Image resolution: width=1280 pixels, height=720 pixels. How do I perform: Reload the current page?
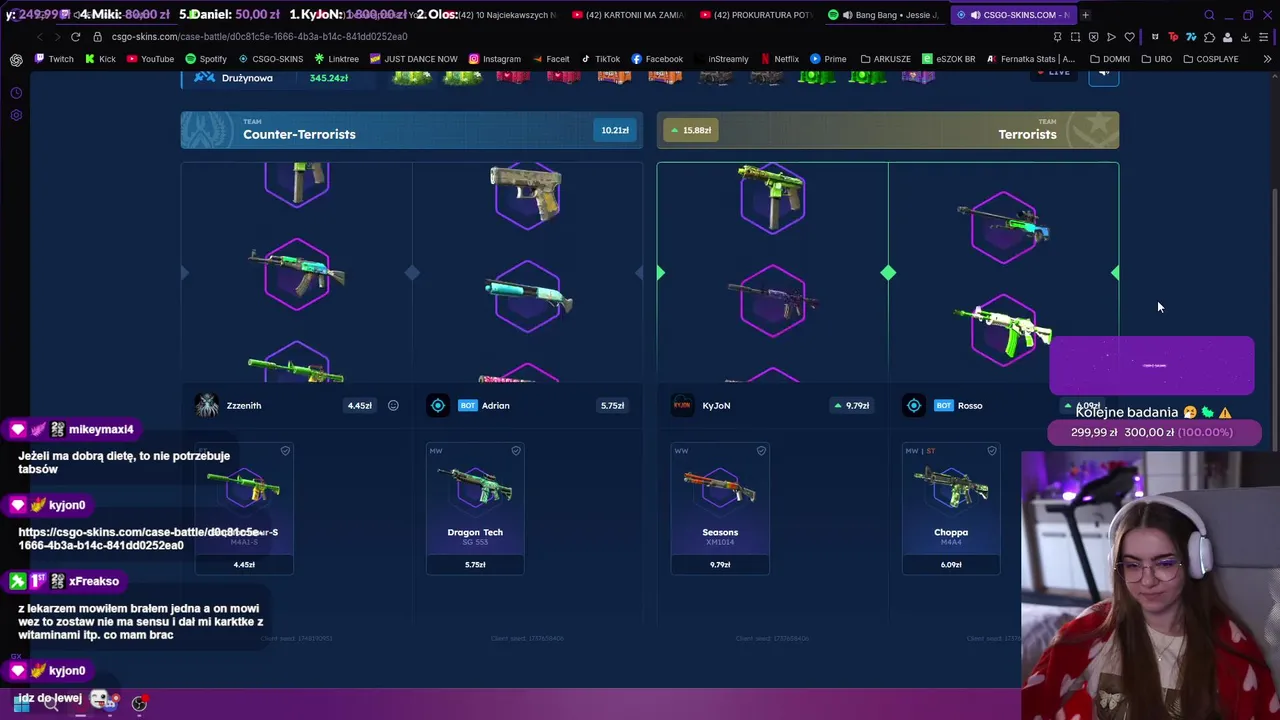click(x=75, y=37)
